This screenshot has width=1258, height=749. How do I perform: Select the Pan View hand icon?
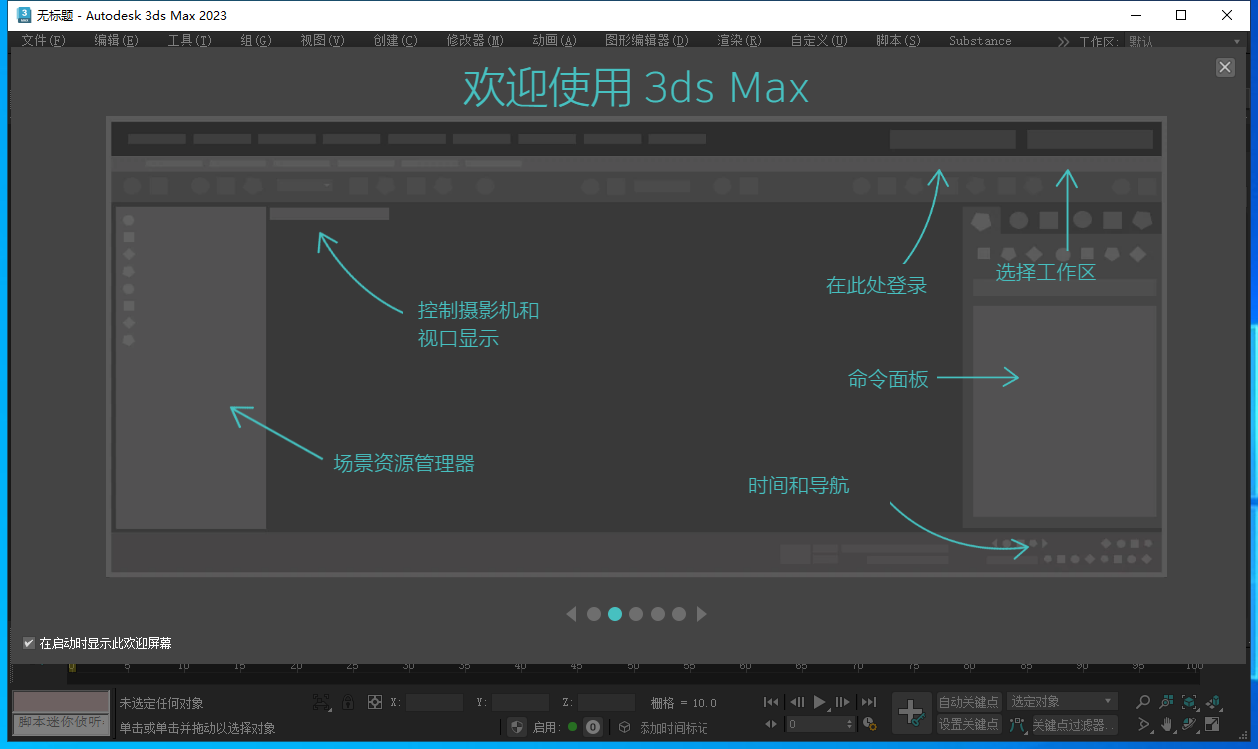pyautogui.click(x=1166, y=724)
